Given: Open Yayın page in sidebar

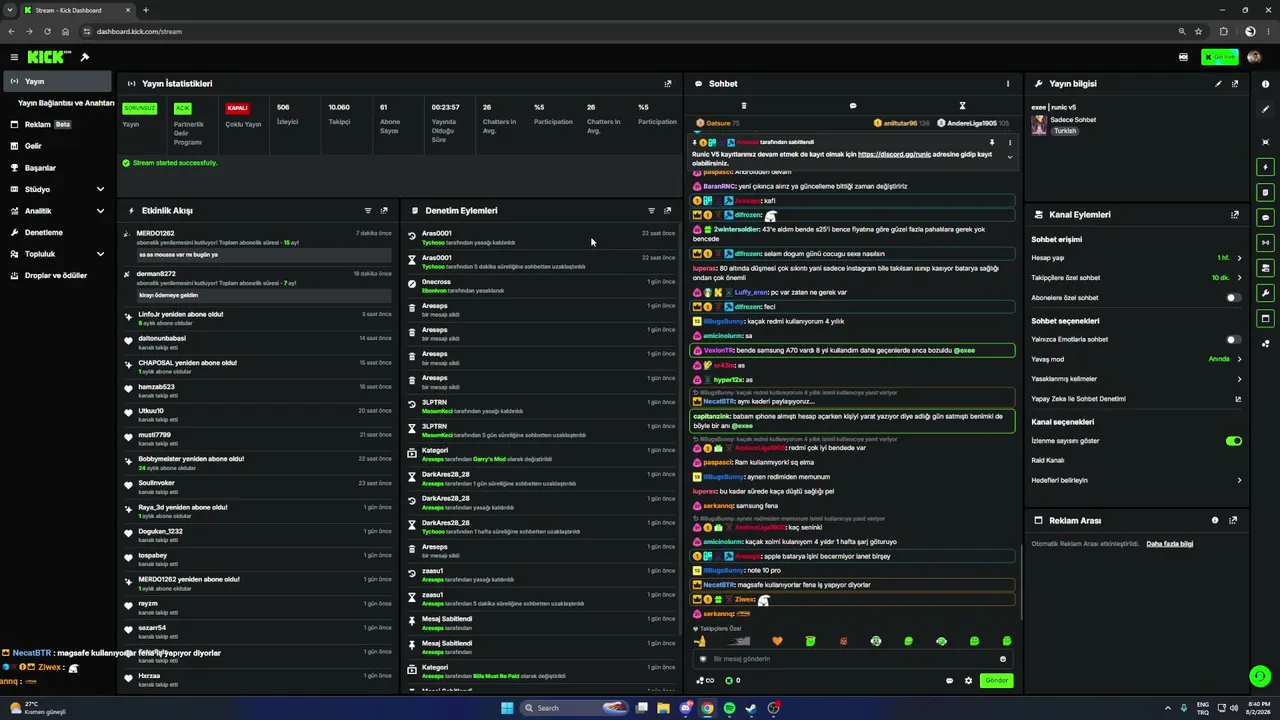Looking at the screenshot, I should (57, 82).
